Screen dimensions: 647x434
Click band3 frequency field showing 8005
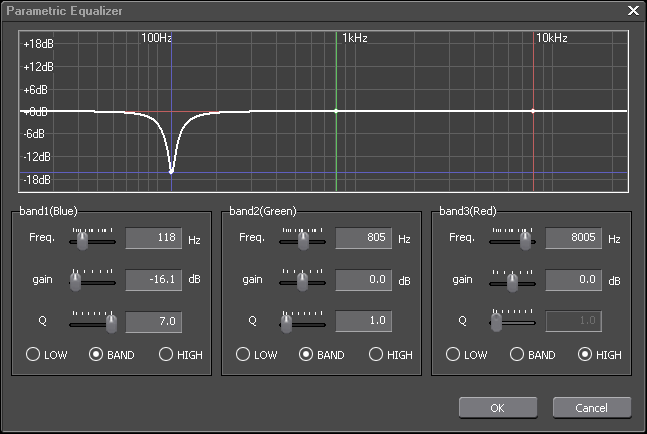coord(573,239)
